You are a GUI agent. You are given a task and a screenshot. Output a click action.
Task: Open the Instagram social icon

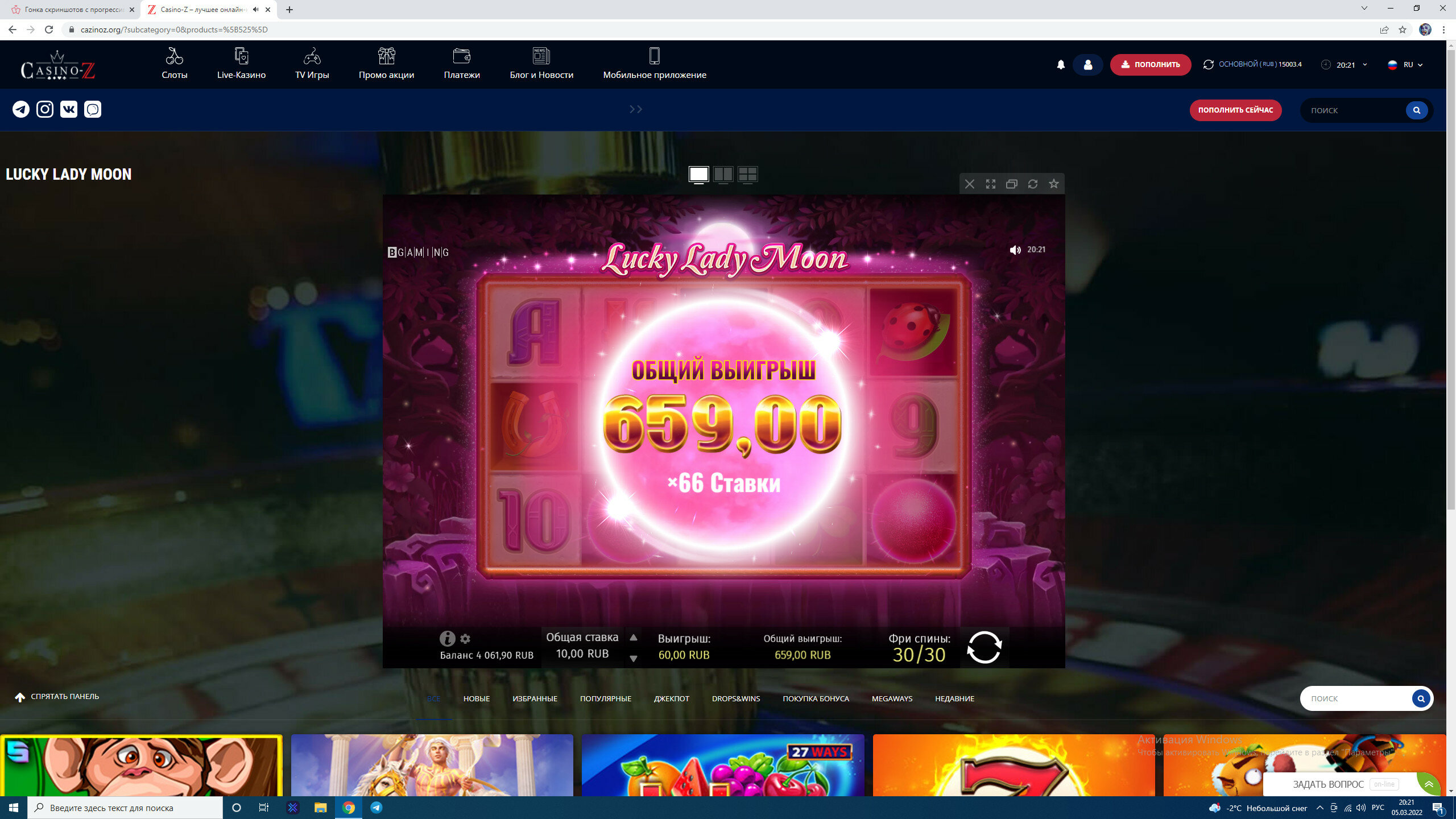pos(45,109)
